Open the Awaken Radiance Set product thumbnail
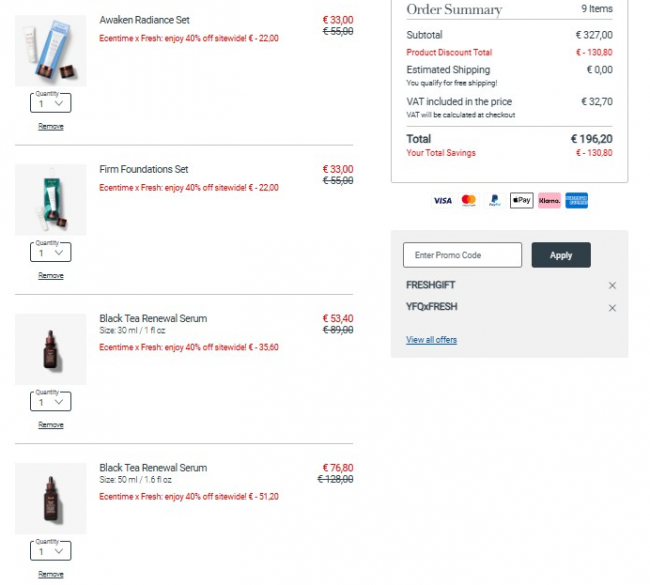This screenshot has height=585, width=650. [x=51, y=50]
